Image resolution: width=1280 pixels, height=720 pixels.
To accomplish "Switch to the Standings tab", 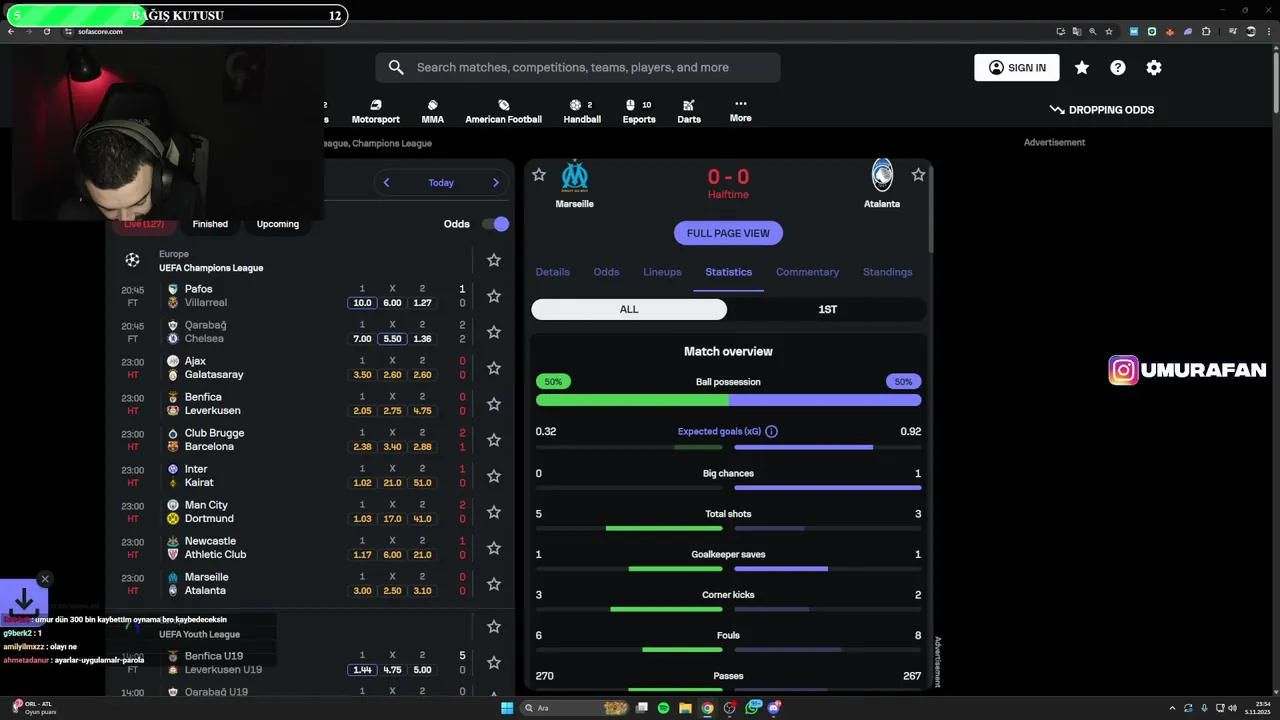I will [x=888, y=272].
